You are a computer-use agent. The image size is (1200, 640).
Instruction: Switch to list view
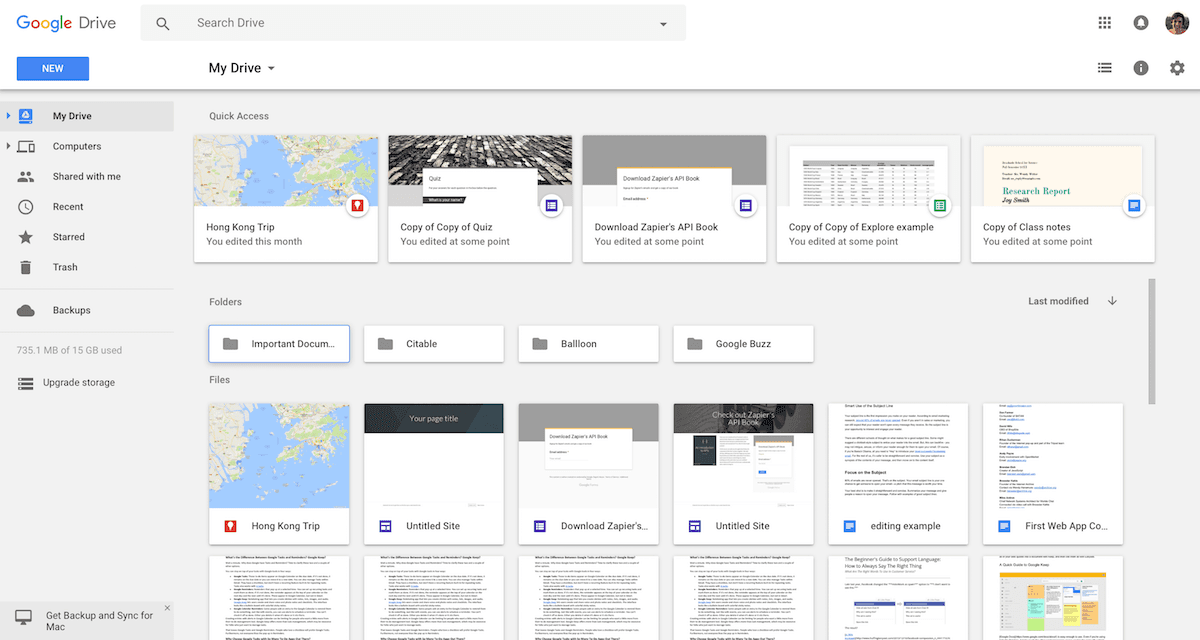pos(1105,68)
